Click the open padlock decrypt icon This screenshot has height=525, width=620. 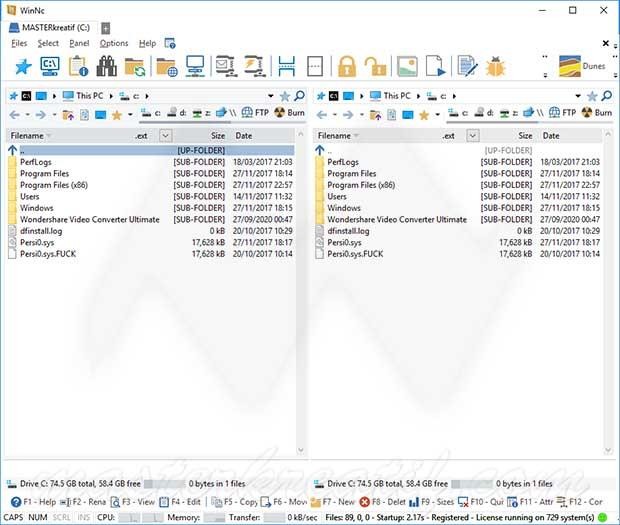pos(375,67)
